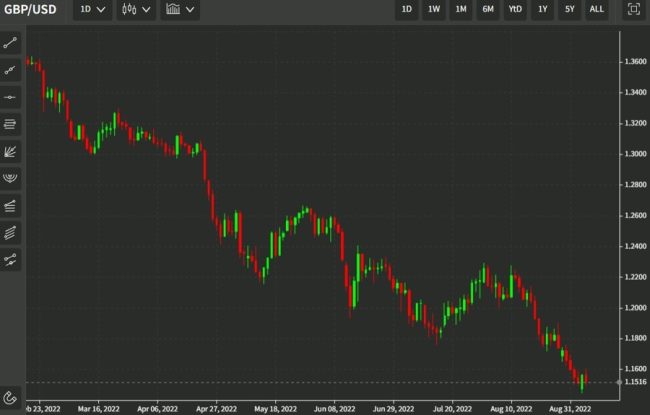Click the May 18, 2022 date label
This screenshot has height=415, width=650.
[x=276, y=409]
